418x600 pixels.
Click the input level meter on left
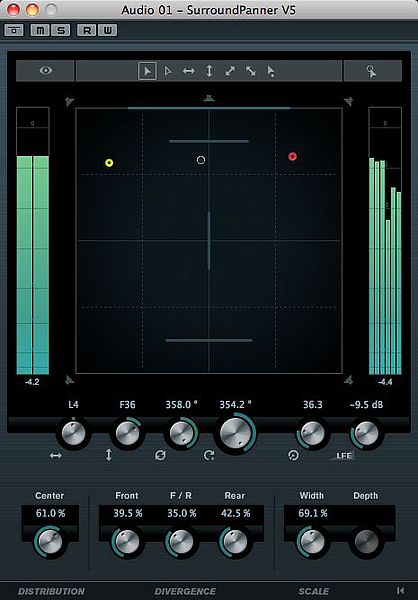[33, 241]
